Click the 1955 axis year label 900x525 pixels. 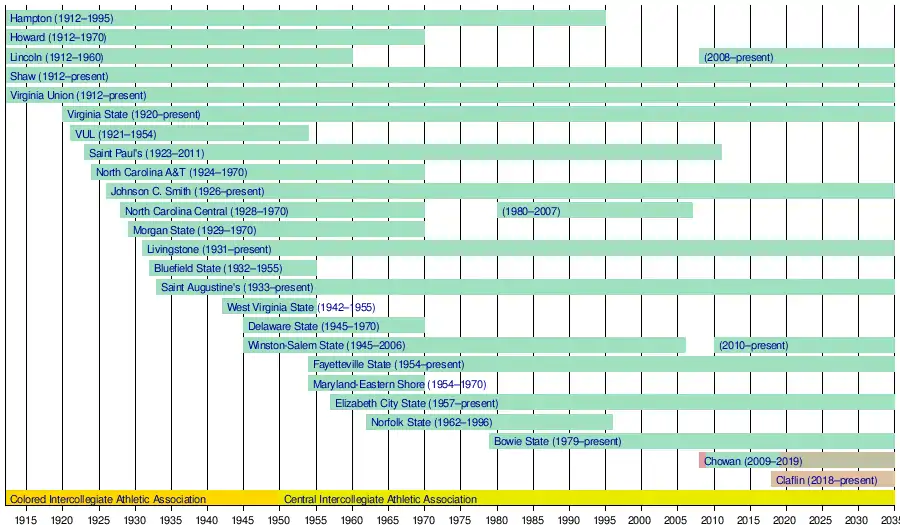tap(316, 519)
